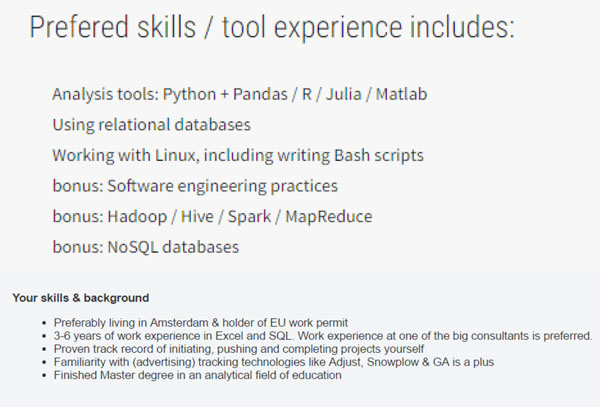
Task: Click 'Proven track record of initiating' bullet
Action: [239, 349]
